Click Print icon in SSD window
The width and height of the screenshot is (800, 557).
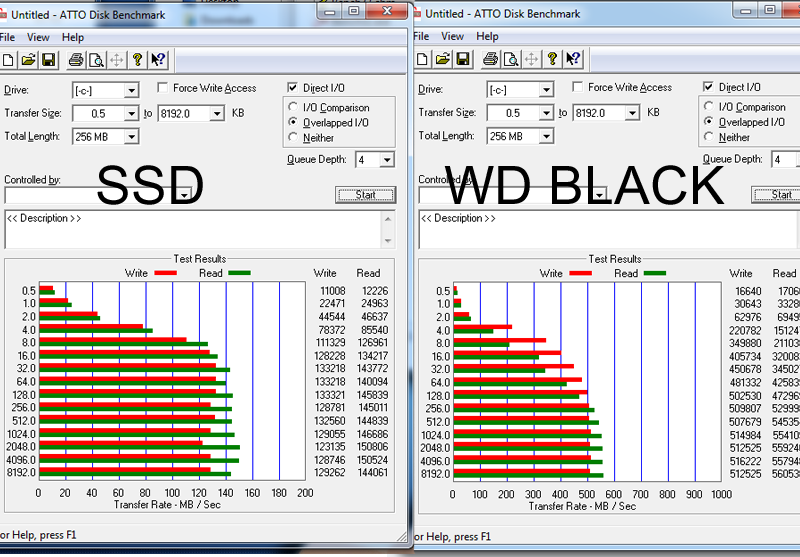pos(76,60)
